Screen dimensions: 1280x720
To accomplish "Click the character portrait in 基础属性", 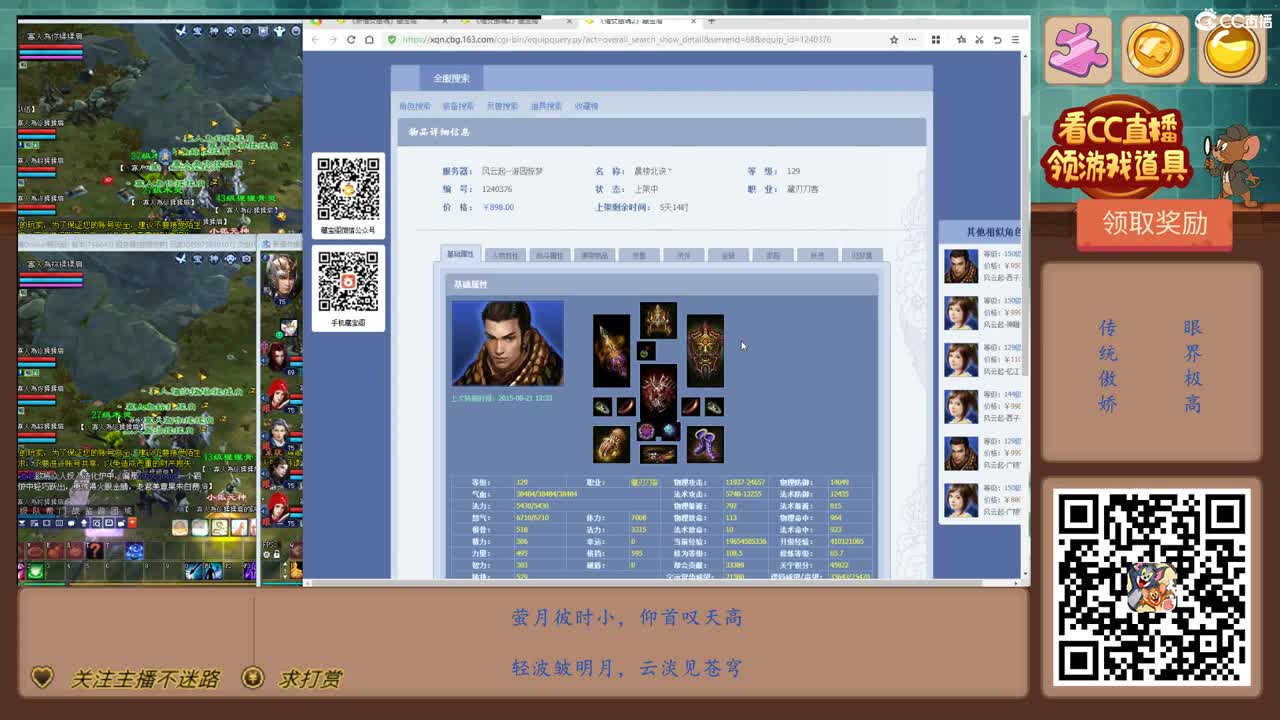I will coord(507,343).
